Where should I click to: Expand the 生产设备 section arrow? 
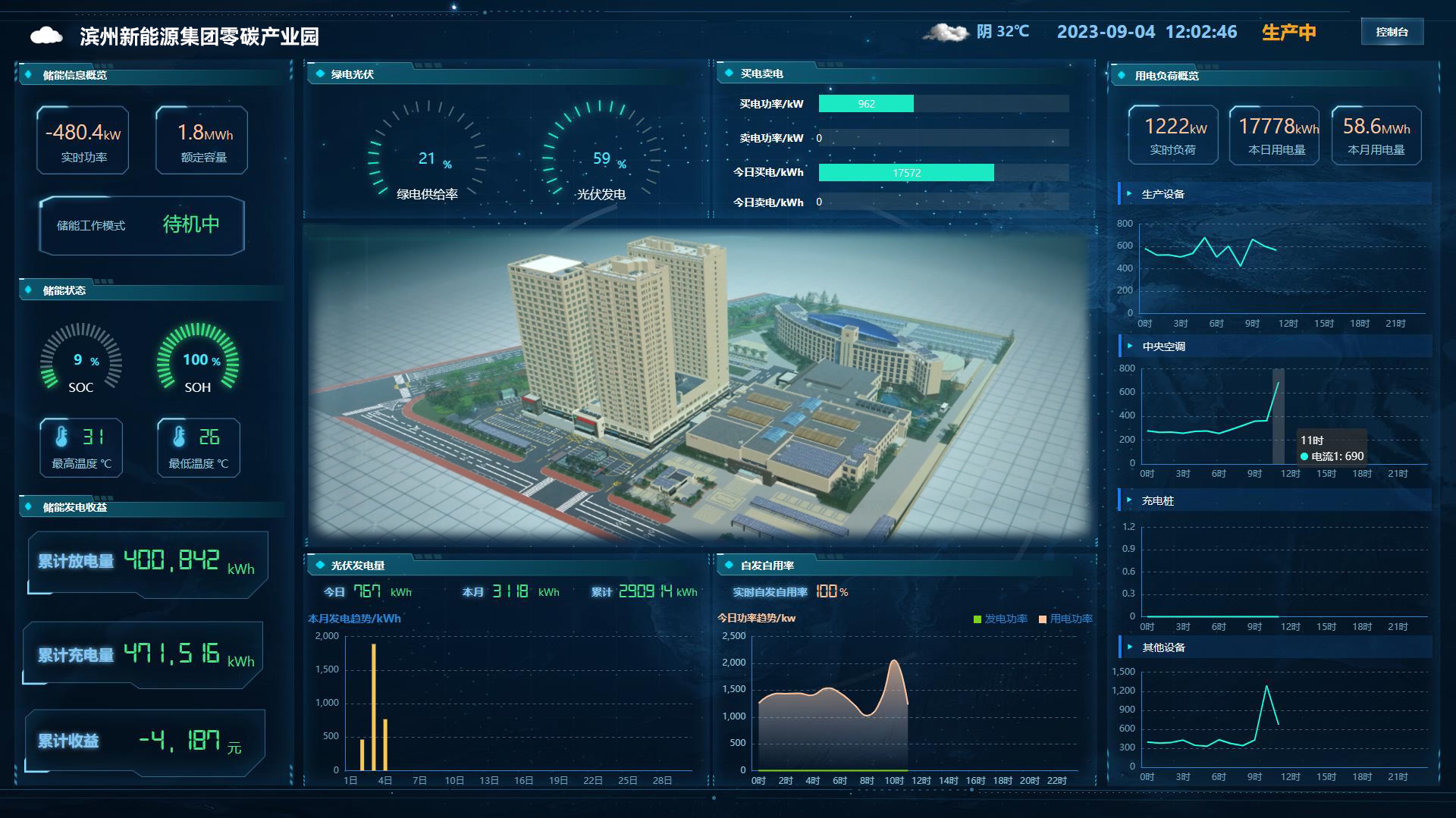[1129, 194]
